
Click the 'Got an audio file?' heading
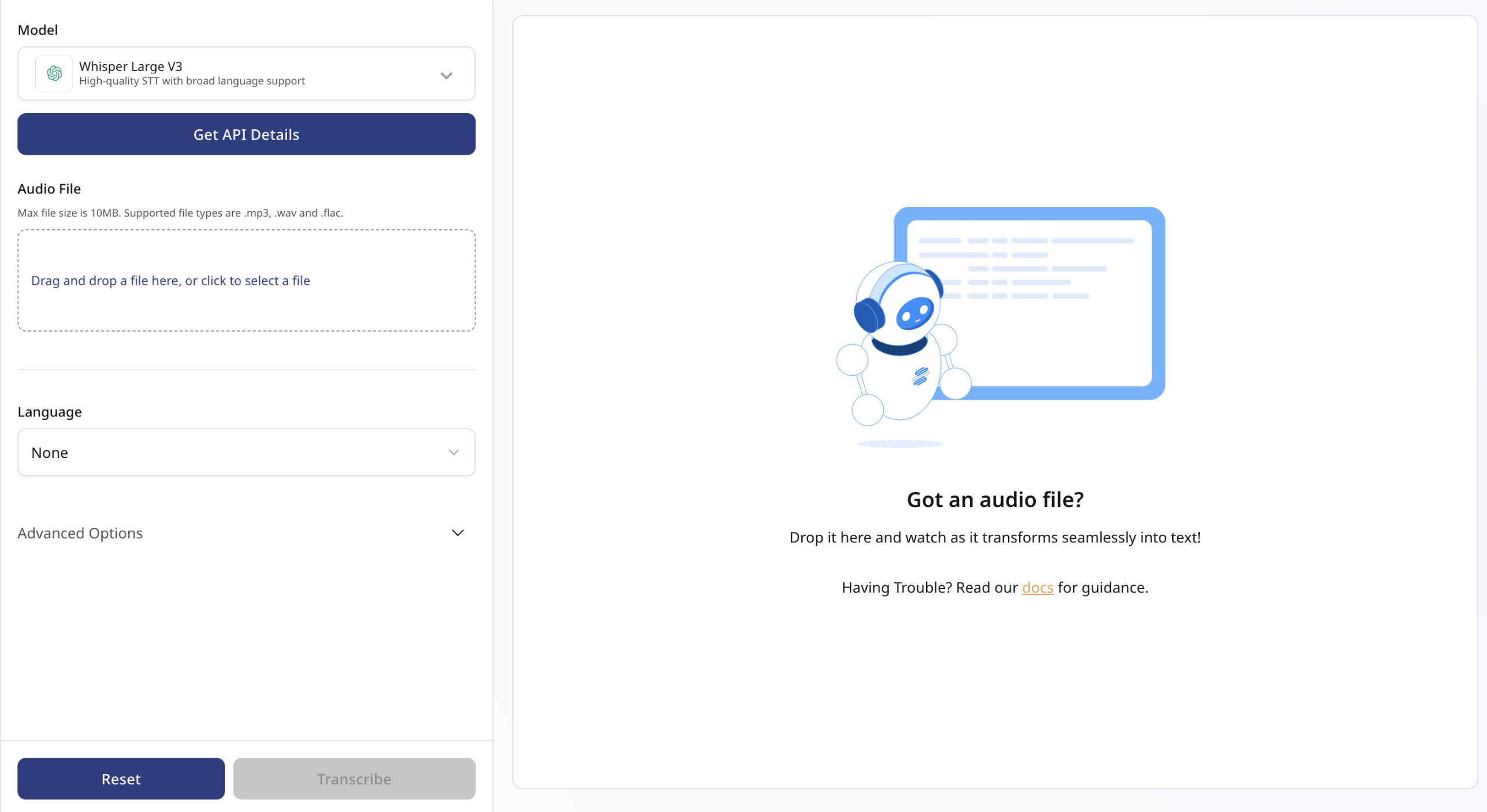995,500
